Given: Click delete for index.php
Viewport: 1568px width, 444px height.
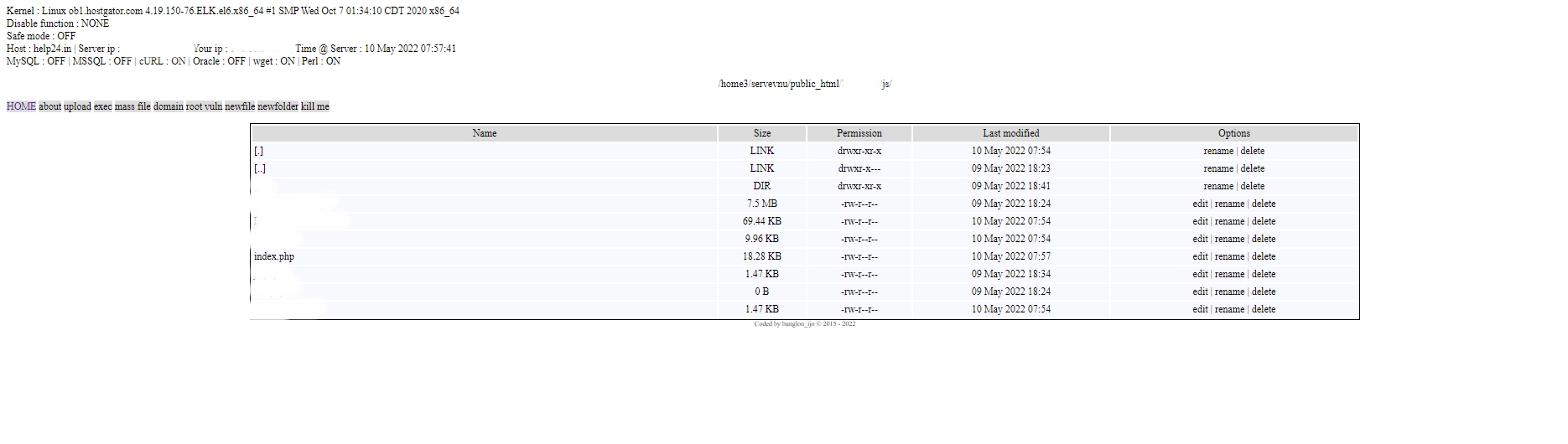Looking at the screenshot, I should pyautogui.click(x=1264, y=256).
